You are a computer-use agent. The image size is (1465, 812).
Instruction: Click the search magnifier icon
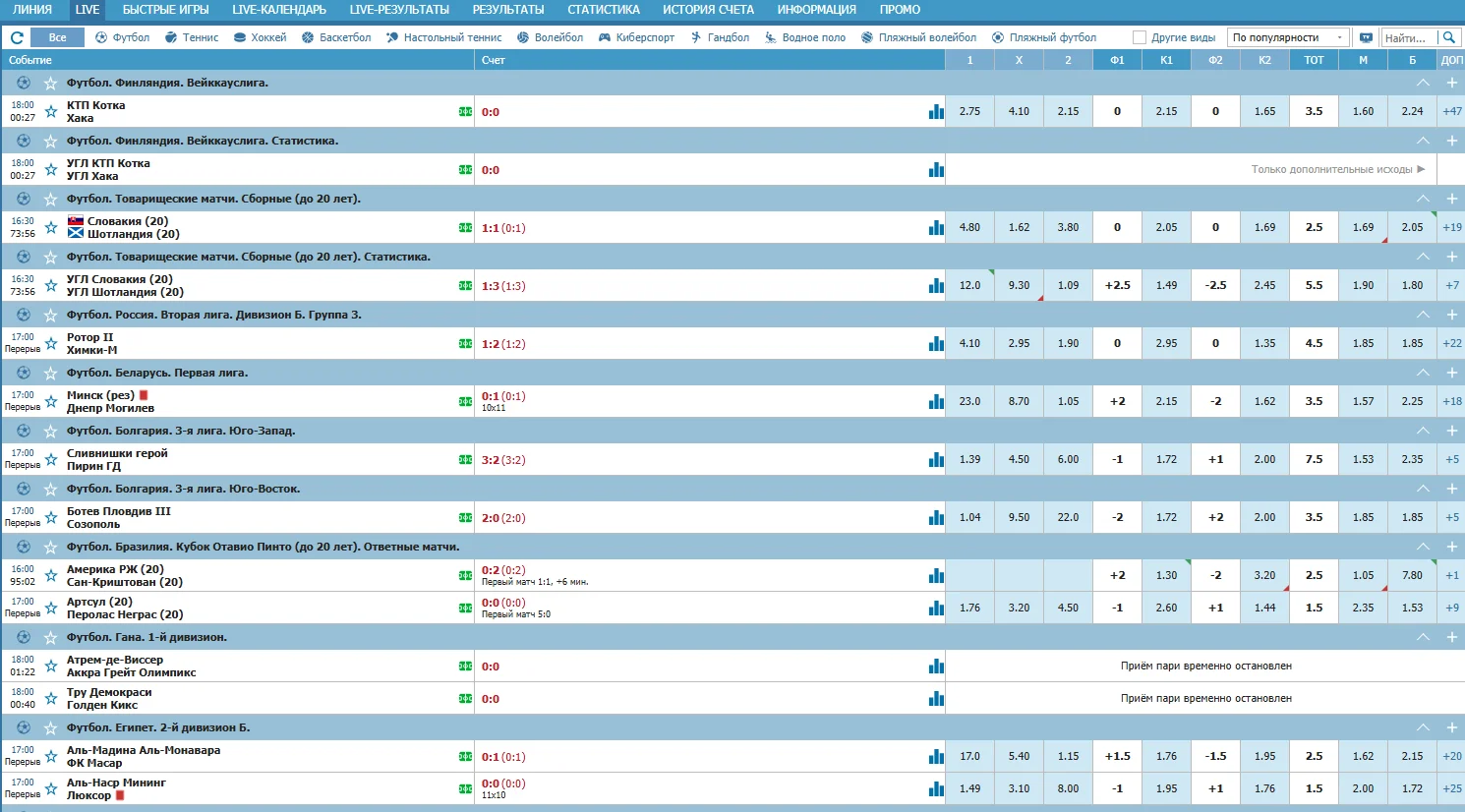[x=1448, y=37]
